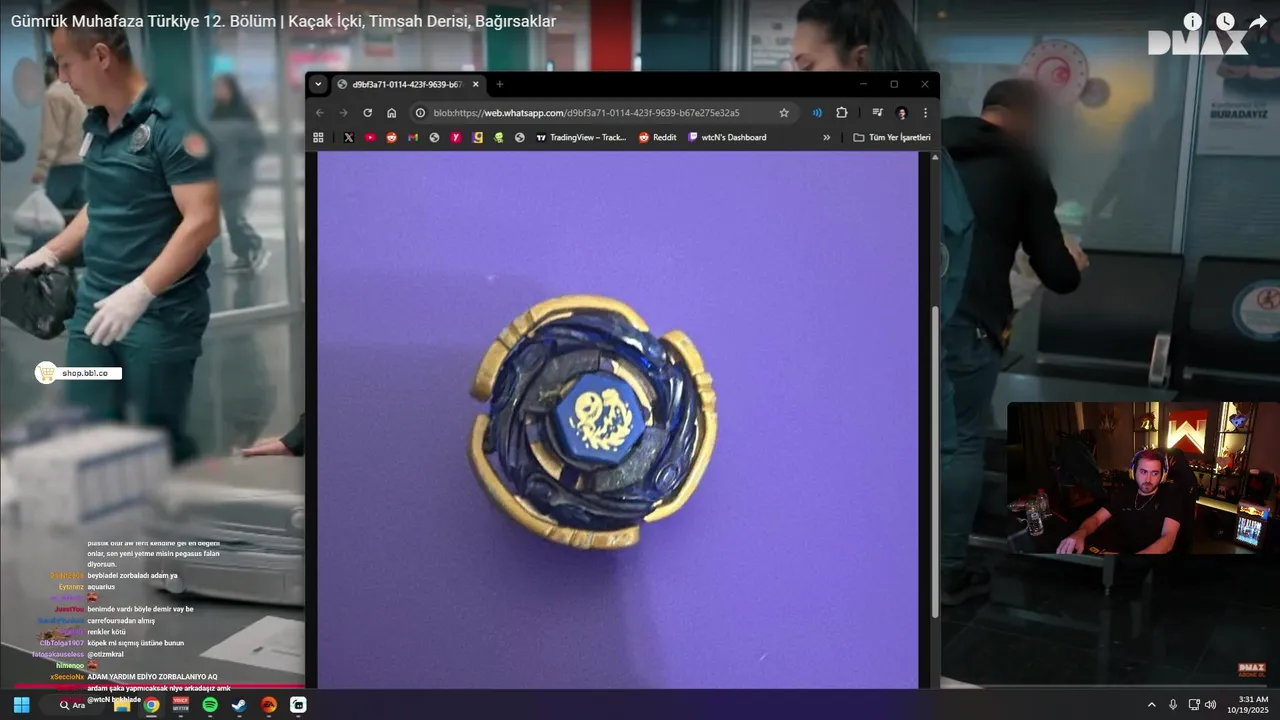Open the Extensions puzzle-piece menu

click(842, 113)
